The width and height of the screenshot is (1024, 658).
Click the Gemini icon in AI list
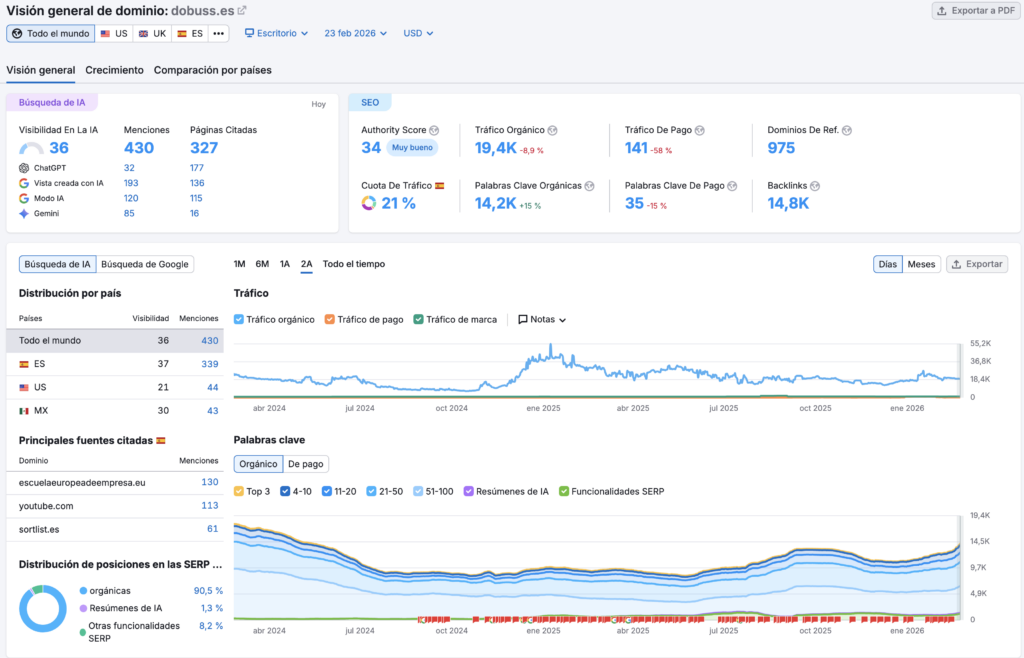[24, 213]
